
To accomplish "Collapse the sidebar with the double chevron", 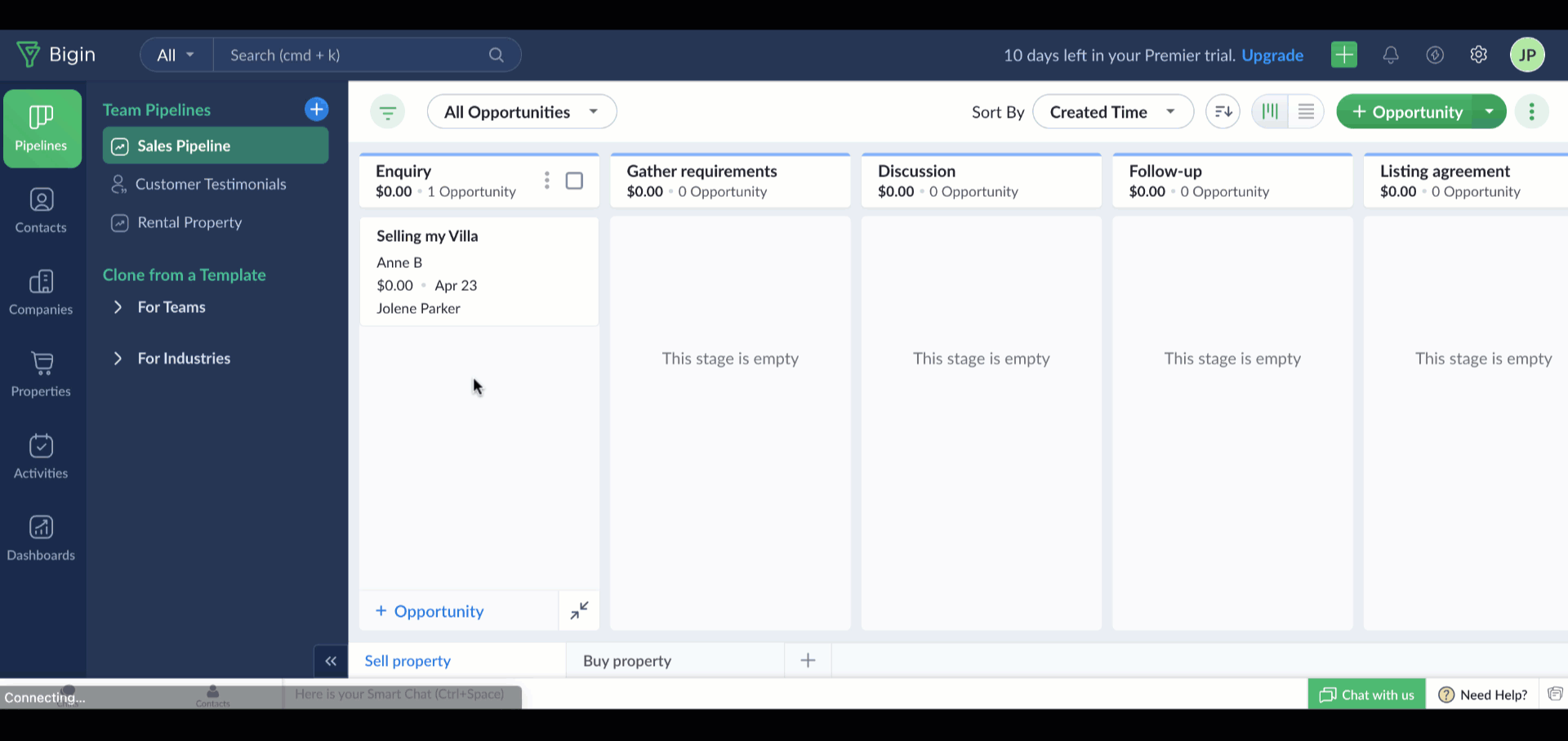I will tap(331, 661).
